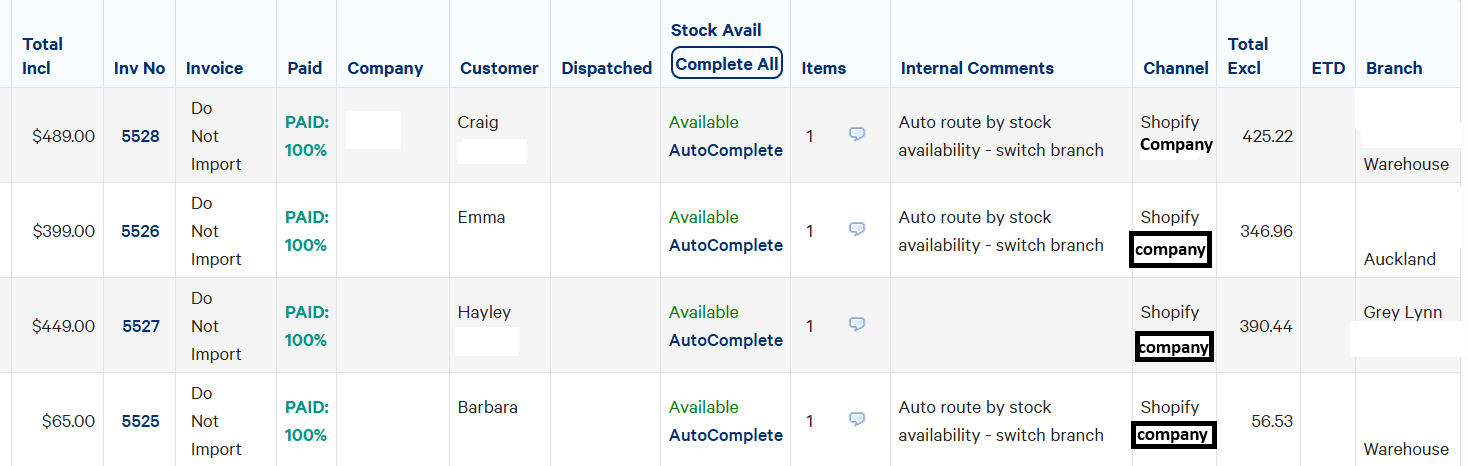Open invoice number 5528 link
The height and width of the screenshot is (466, 1468).
click(x=141, y=136)
